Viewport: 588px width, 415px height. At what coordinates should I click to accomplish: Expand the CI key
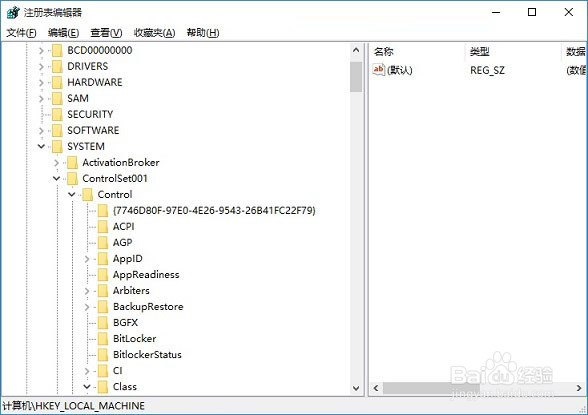pos(87,371)
